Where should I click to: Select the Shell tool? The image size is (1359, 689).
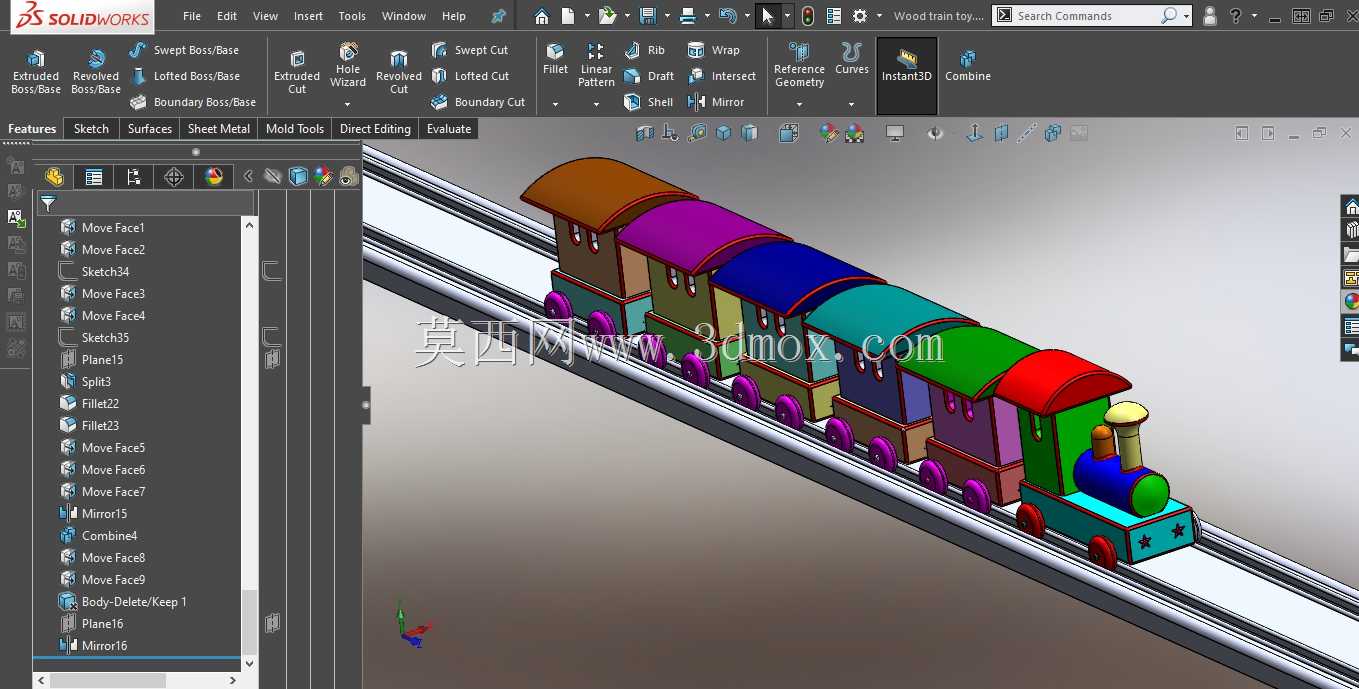tap(648, 102)
